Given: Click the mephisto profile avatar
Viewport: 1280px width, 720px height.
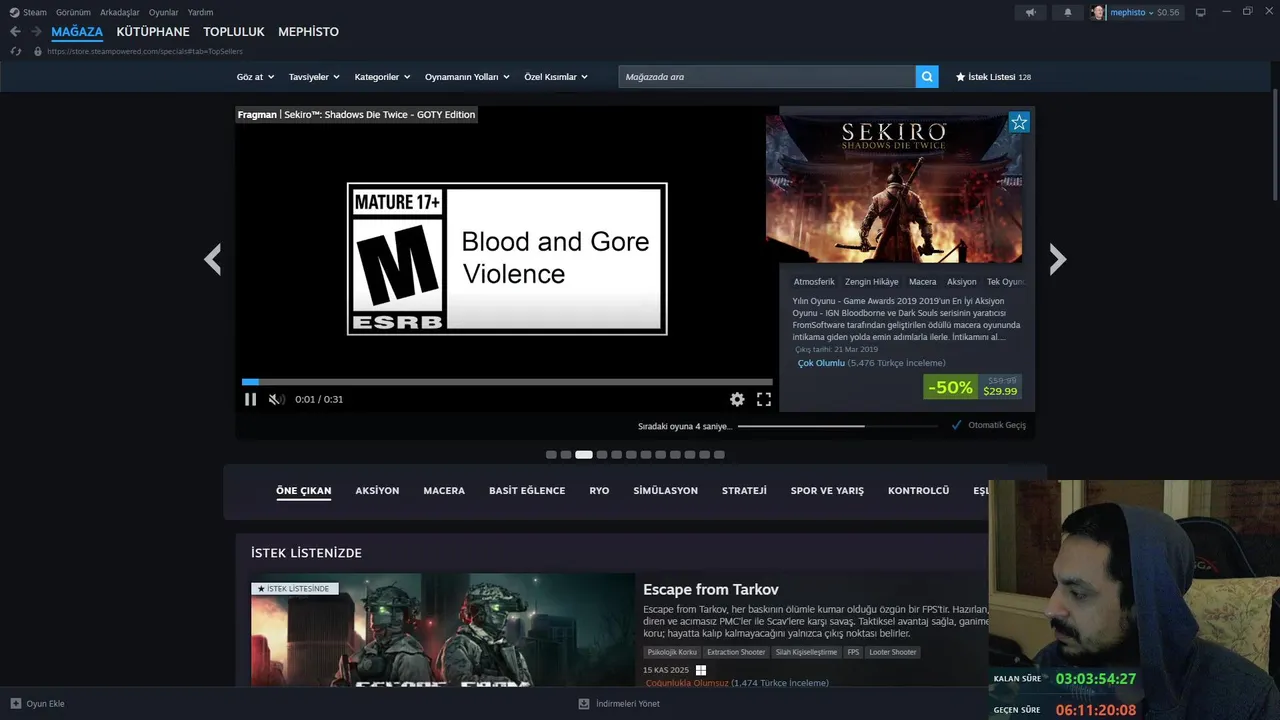Looking at the screenshot, I should pyautogui.click(x=1098, y=12).
